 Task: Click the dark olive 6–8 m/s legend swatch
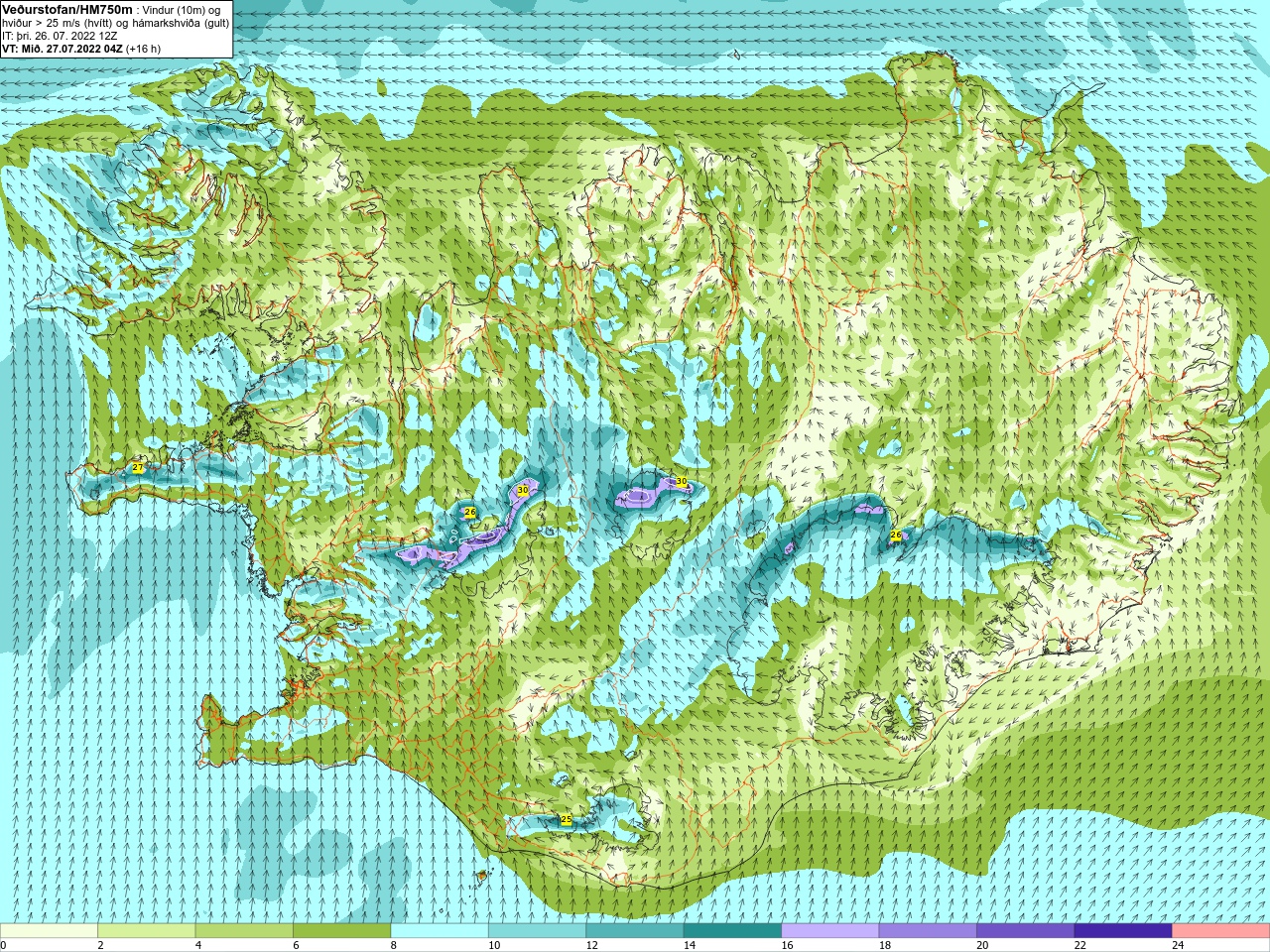(341, 931)
